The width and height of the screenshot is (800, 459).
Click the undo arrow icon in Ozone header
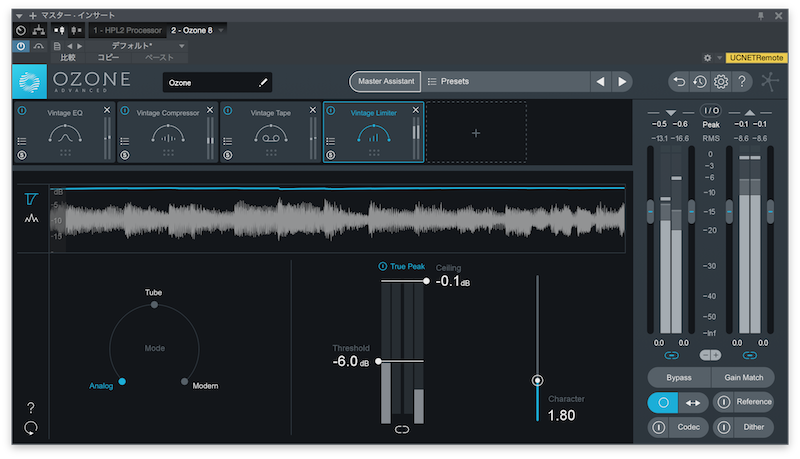pos(679,82)
